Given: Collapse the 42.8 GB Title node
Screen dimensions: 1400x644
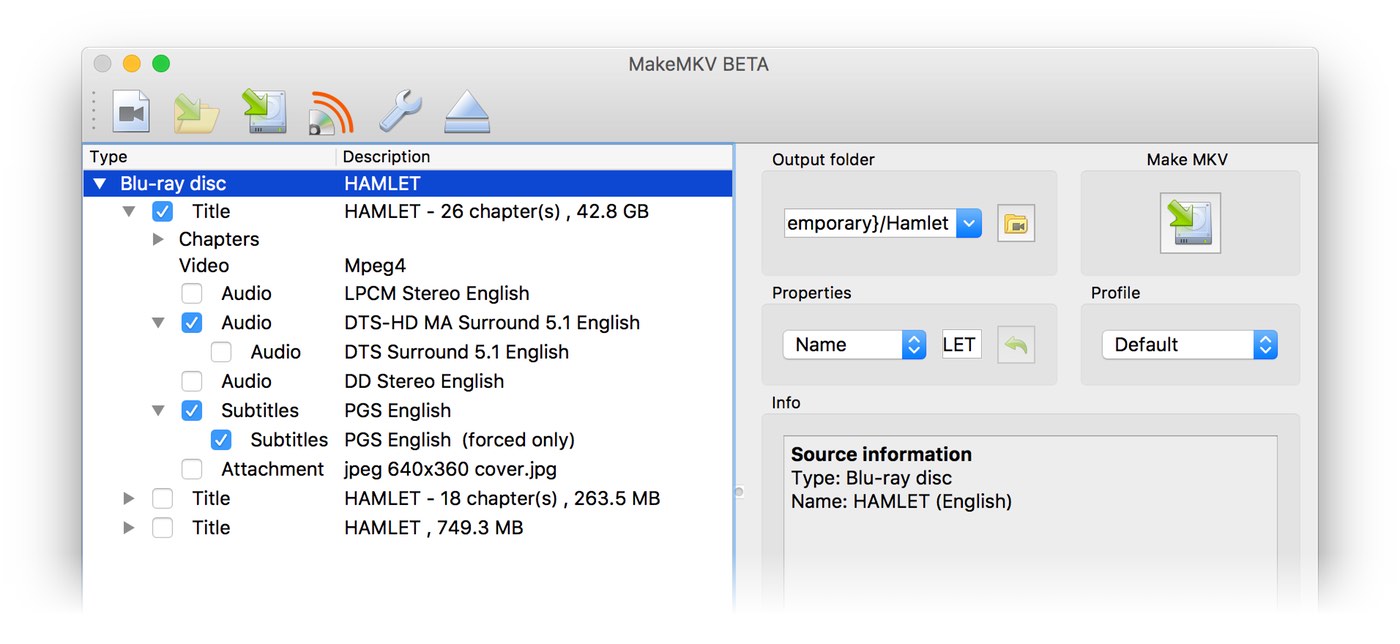Looking at the screenshot, I should 129,212.
